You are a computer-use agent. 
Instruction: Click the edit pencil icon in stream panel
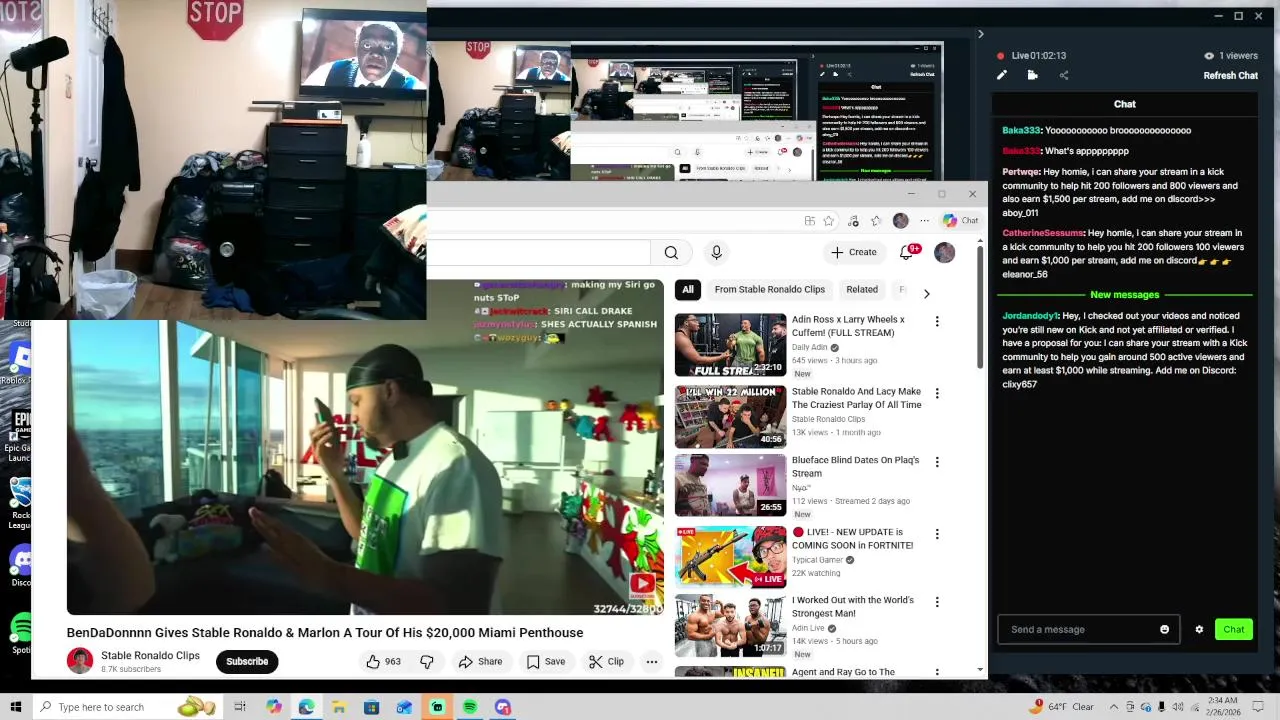pyautogui.click(x=1001, y=75)
